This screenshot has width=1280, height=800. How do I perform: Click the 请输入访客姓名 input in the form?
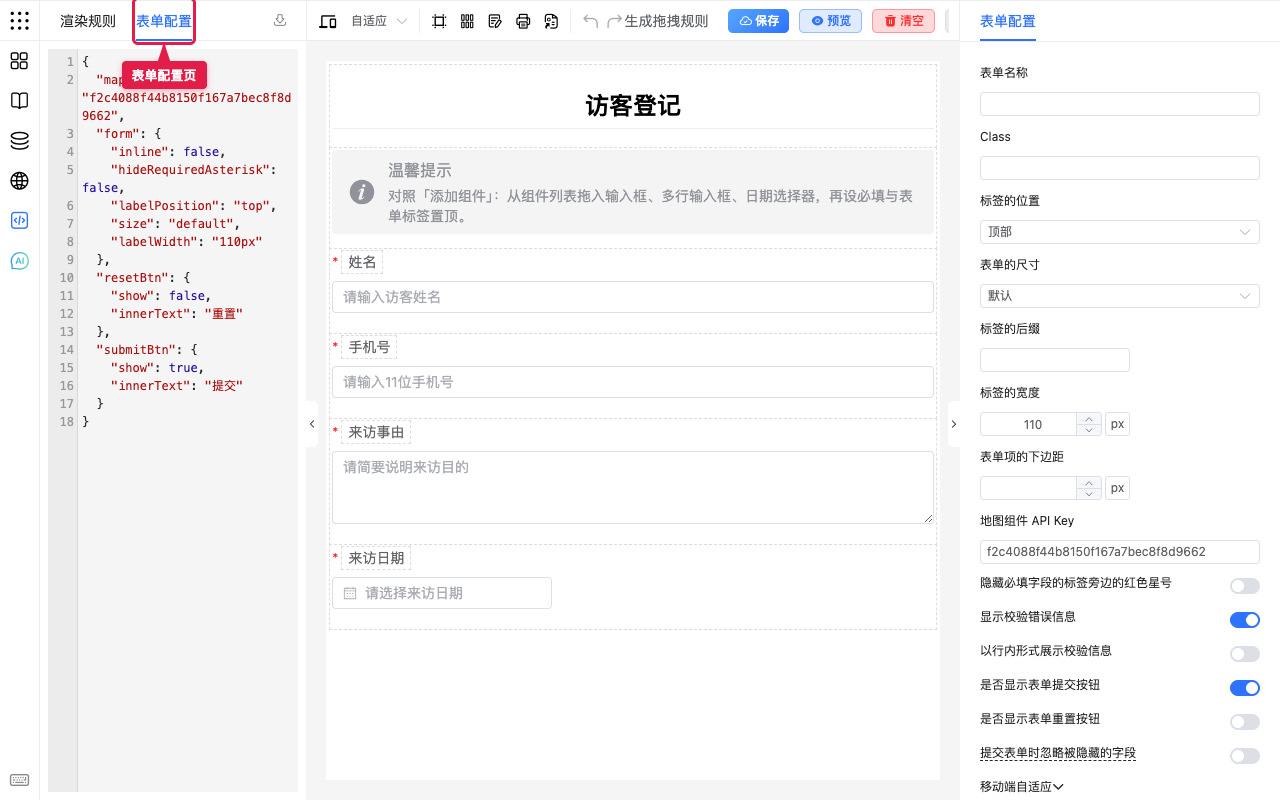click(x=633, y=297)
